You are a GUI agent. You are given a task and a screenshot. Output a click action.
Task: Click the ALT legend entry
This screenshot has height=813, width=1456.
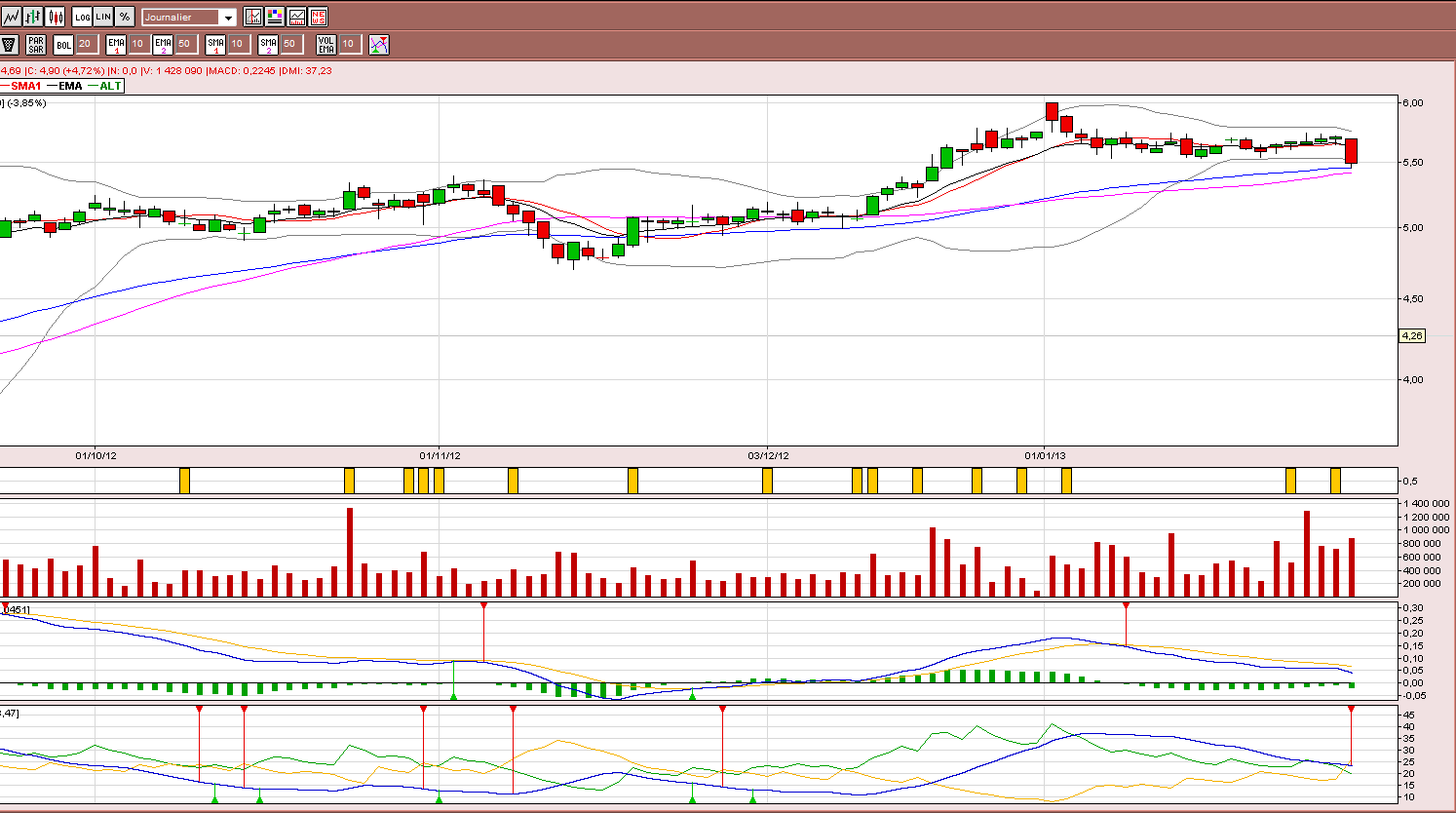tap(105, 86)
